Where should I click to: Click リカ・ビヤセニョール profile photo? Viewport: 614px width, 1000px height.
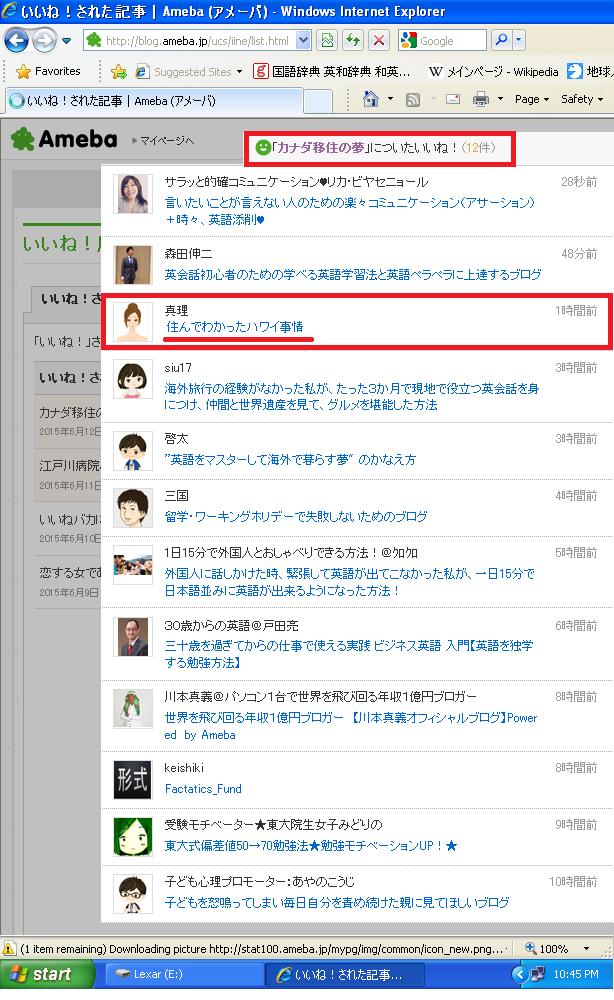tap(133, 194)
